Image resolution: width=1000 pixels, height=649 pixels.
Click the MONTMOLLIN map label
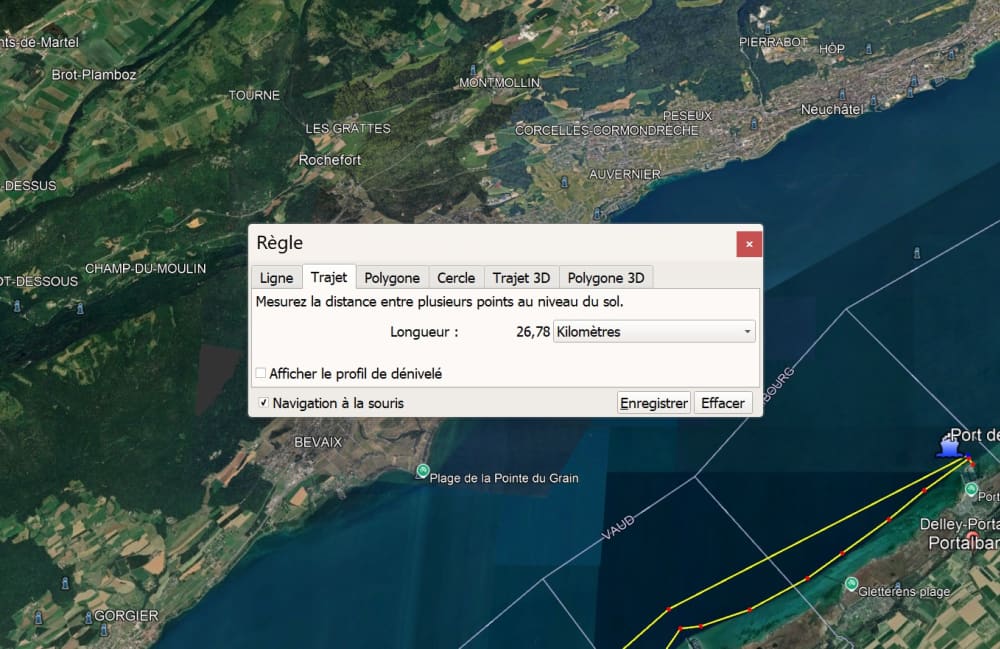499,83
